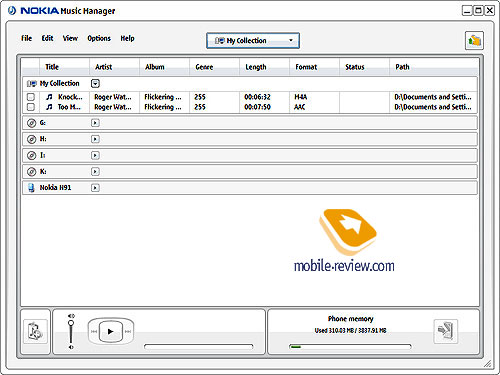Skip to the next track
Image resolution: width=500 pixels, height=375 pixels.
pyautogui.click(x=128, y=331)
